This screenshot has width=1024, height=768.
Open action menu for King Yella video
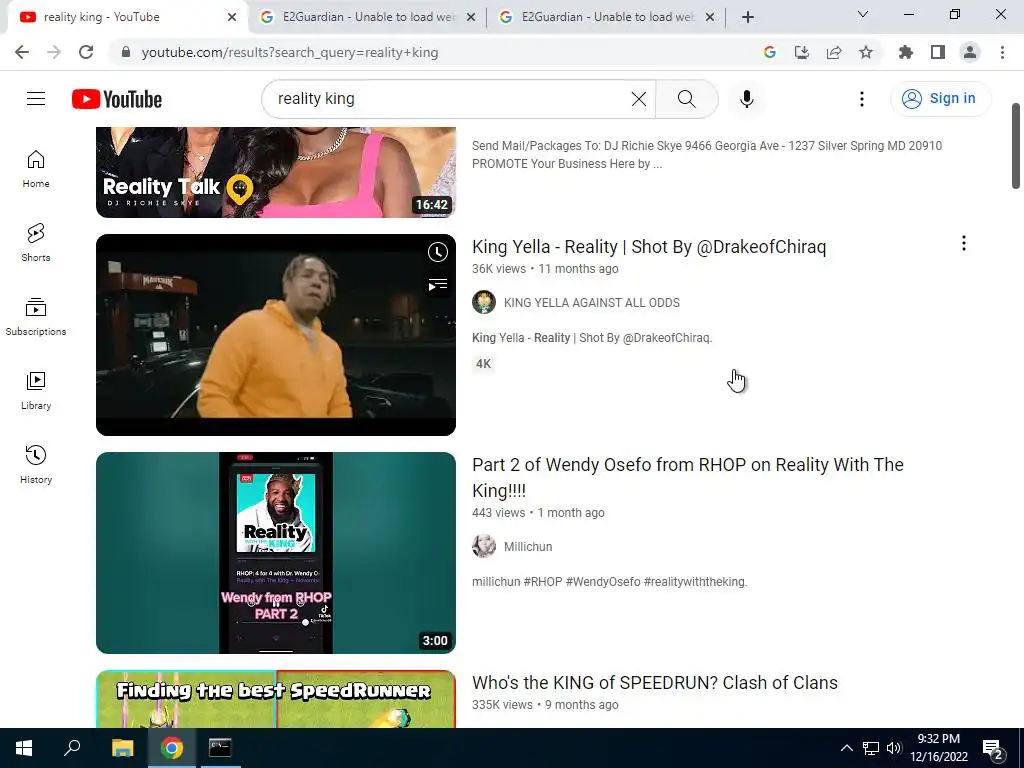[x=964, y=244]
